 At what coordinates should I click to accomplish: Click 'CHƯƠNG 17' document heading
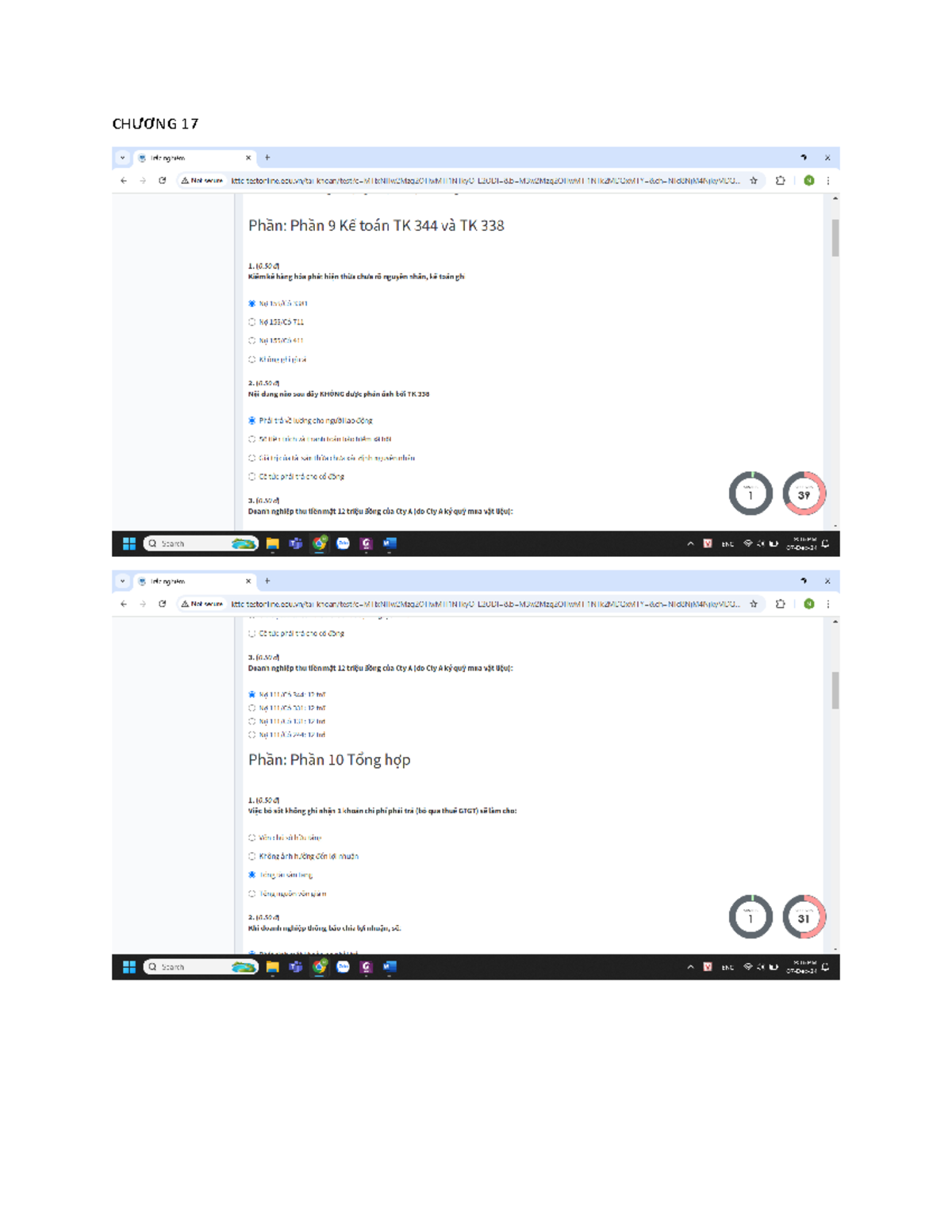click(155, 124)
